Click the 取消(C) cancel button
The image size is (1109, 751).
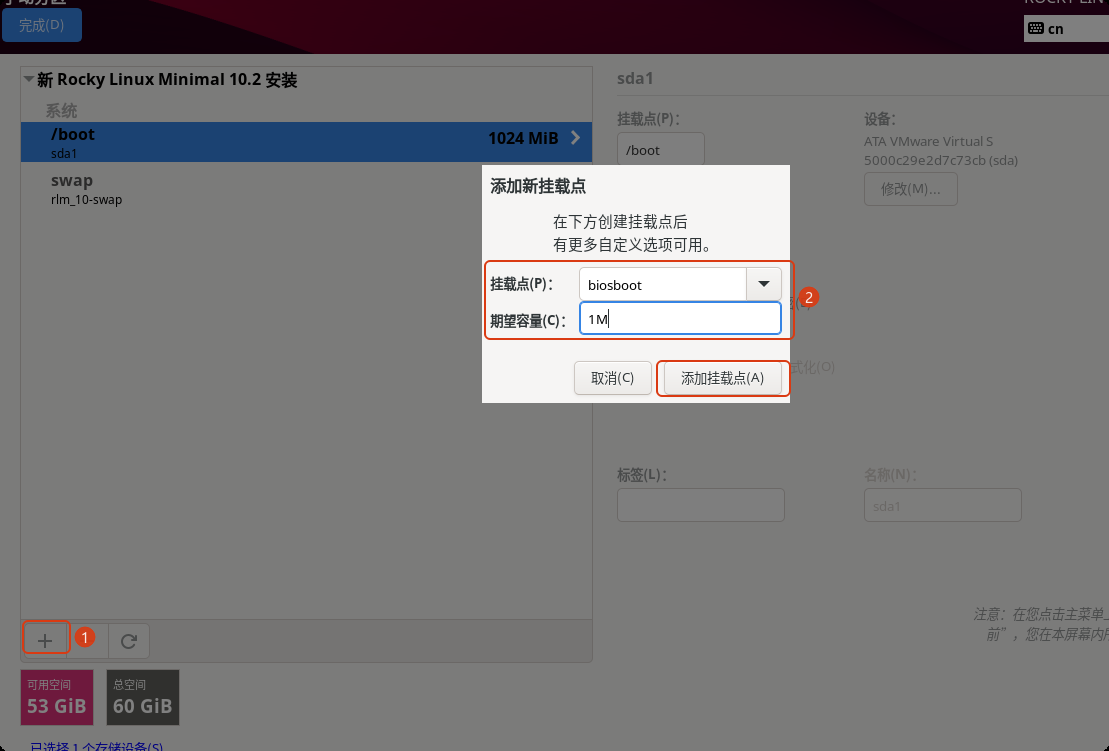coord(612,378)
